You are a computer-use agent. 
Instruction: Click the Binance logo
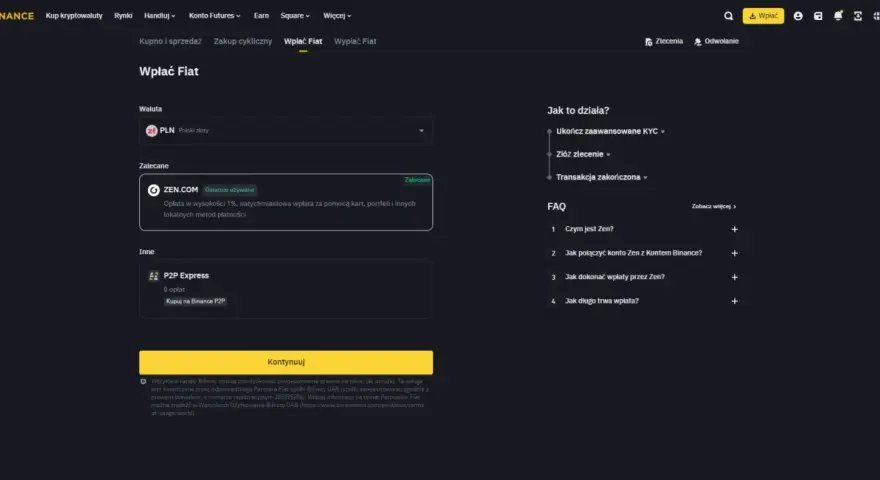17,16
